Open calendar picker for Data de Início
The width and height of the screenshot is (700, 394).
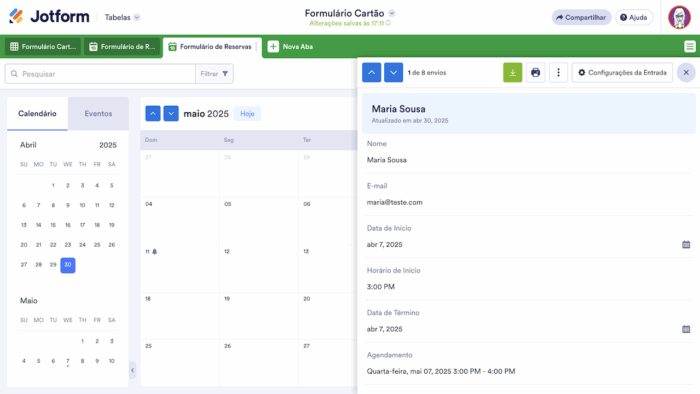686,245
